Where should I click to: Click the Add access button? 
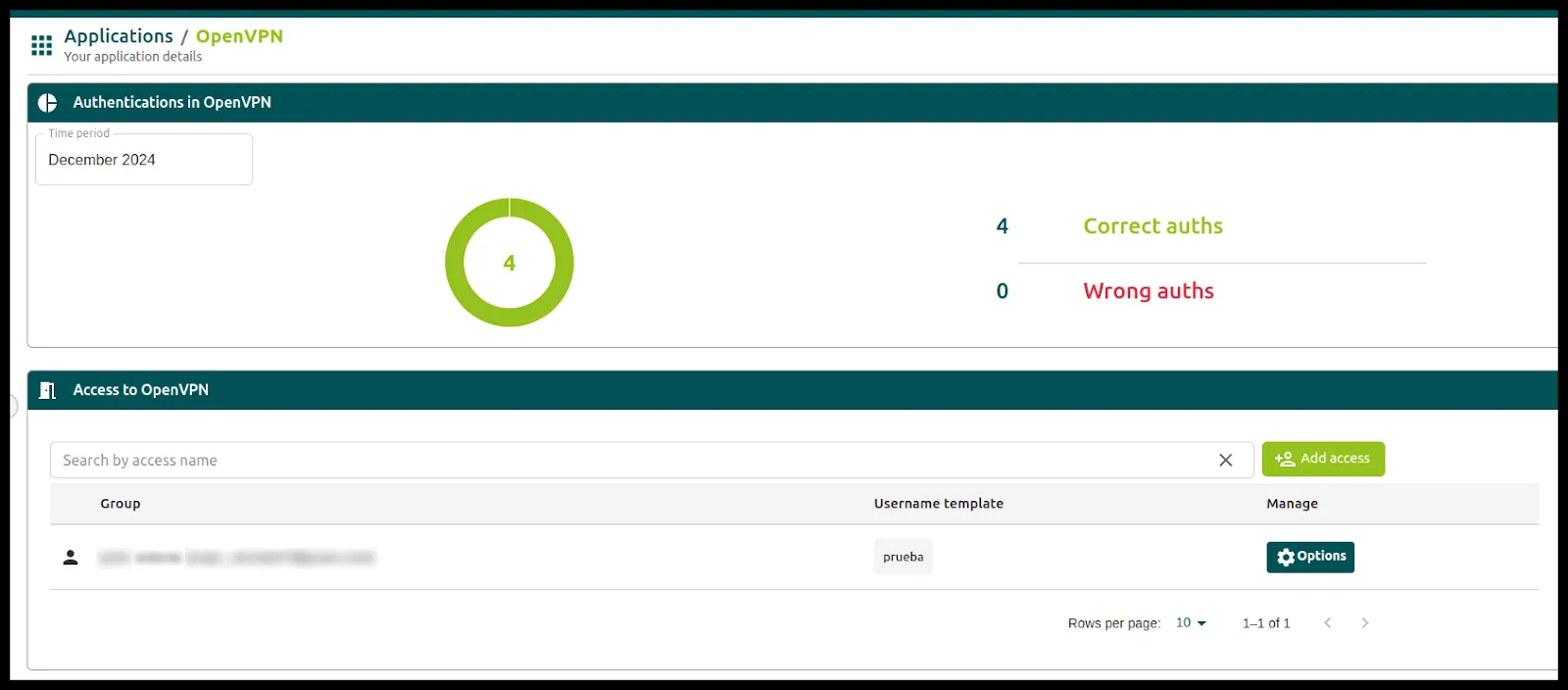point(1323,459)
